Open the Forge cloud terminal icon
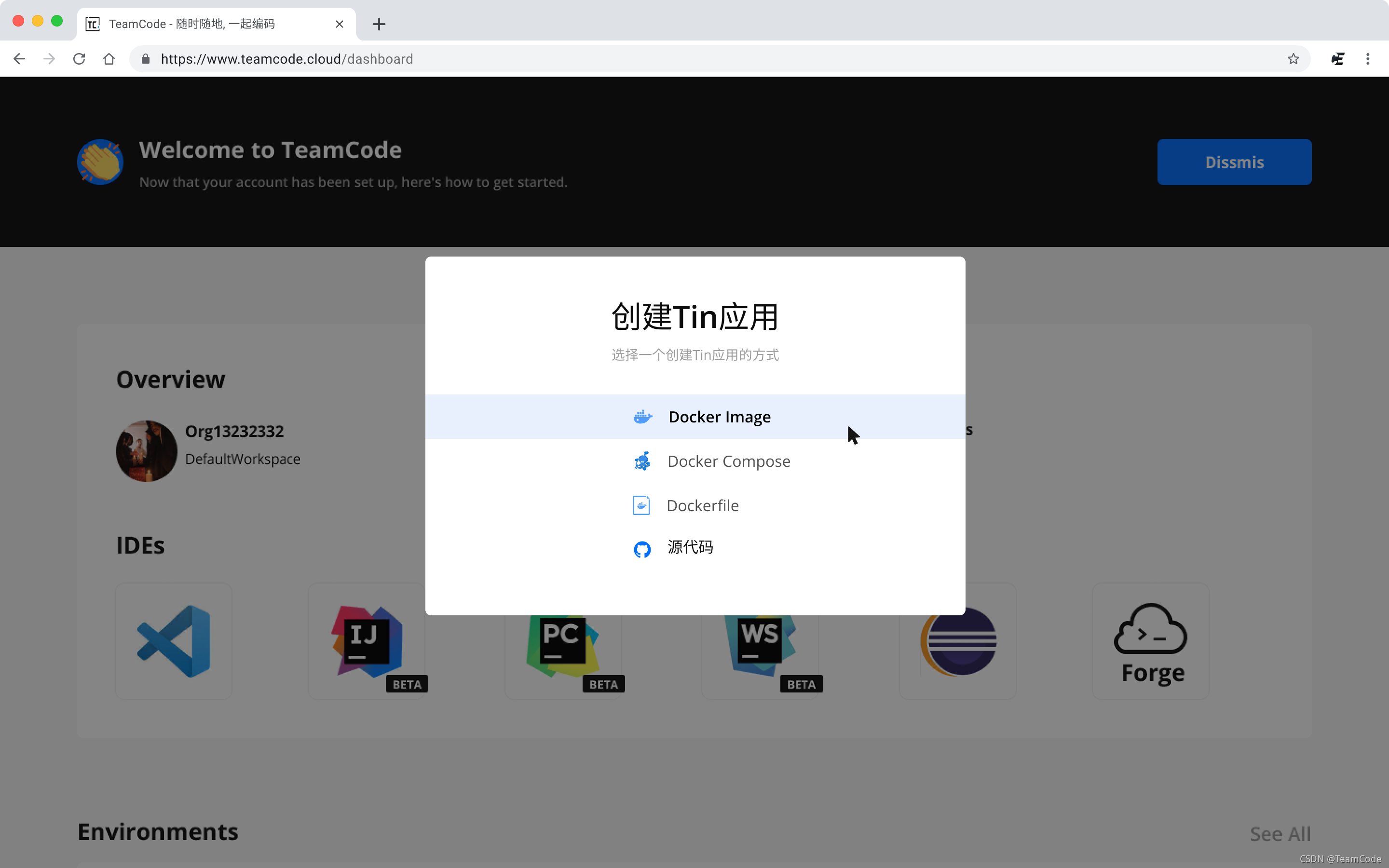1389x868 pixels. 1150,641
